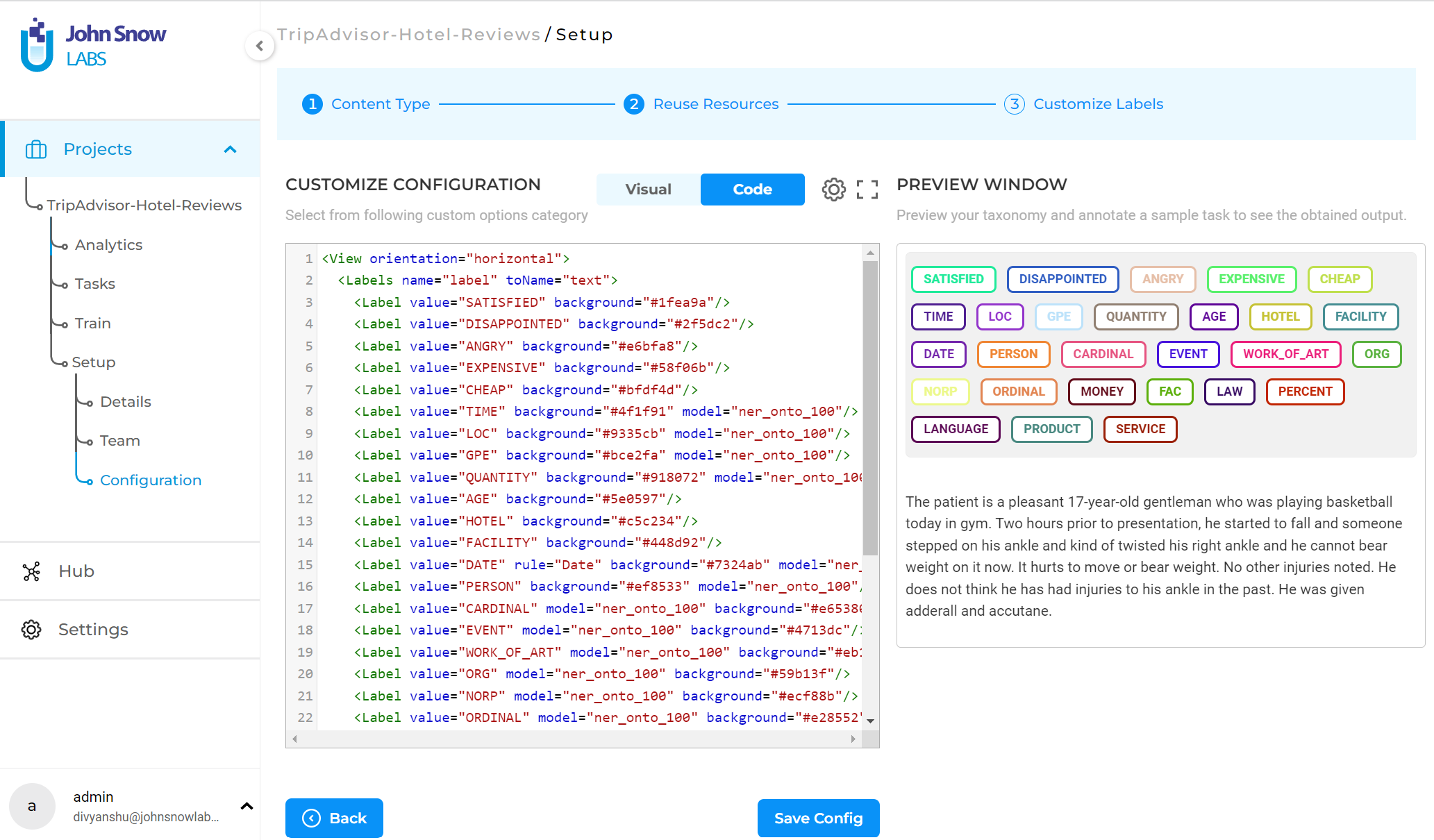Select the QUANTITY label chip

pos(1136,317)
